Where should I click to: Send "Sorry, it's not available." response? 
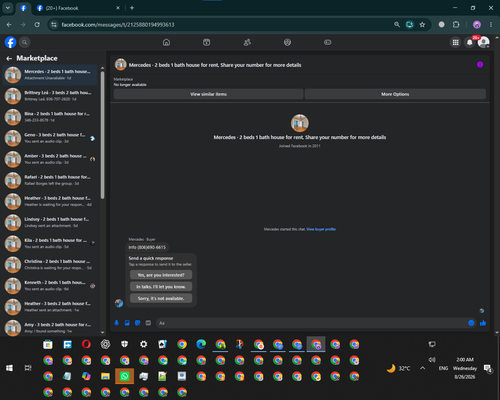pyautogui.click(x=161, y=298)
